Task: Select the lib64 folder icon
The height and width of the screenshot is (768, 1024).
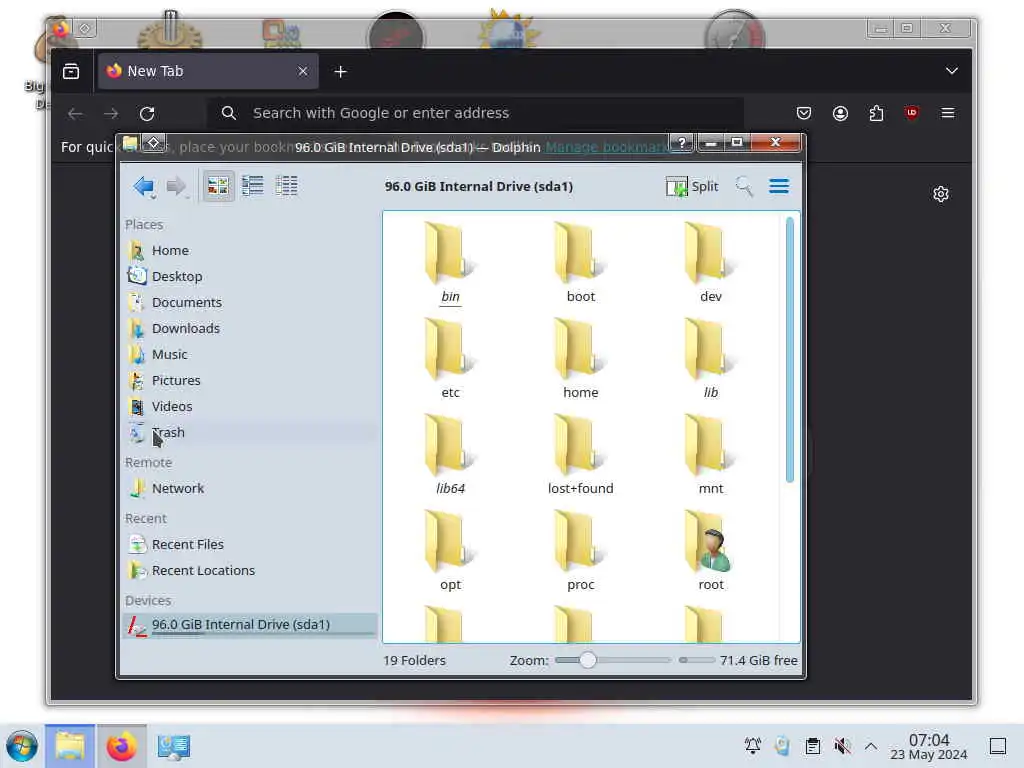Action: pos(449,445)
